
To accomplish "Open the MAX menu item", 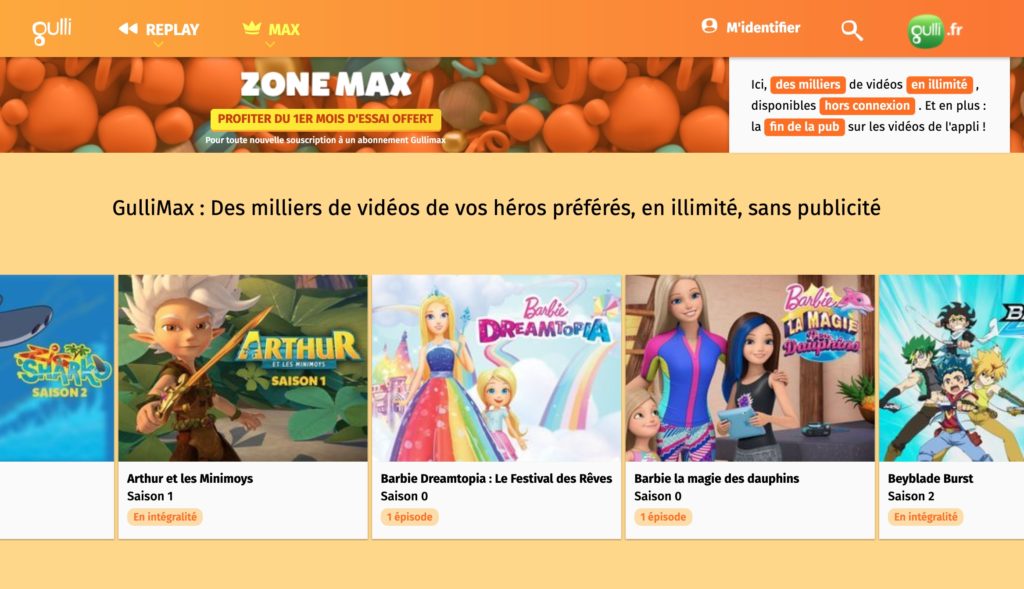I will coord(284,29).
